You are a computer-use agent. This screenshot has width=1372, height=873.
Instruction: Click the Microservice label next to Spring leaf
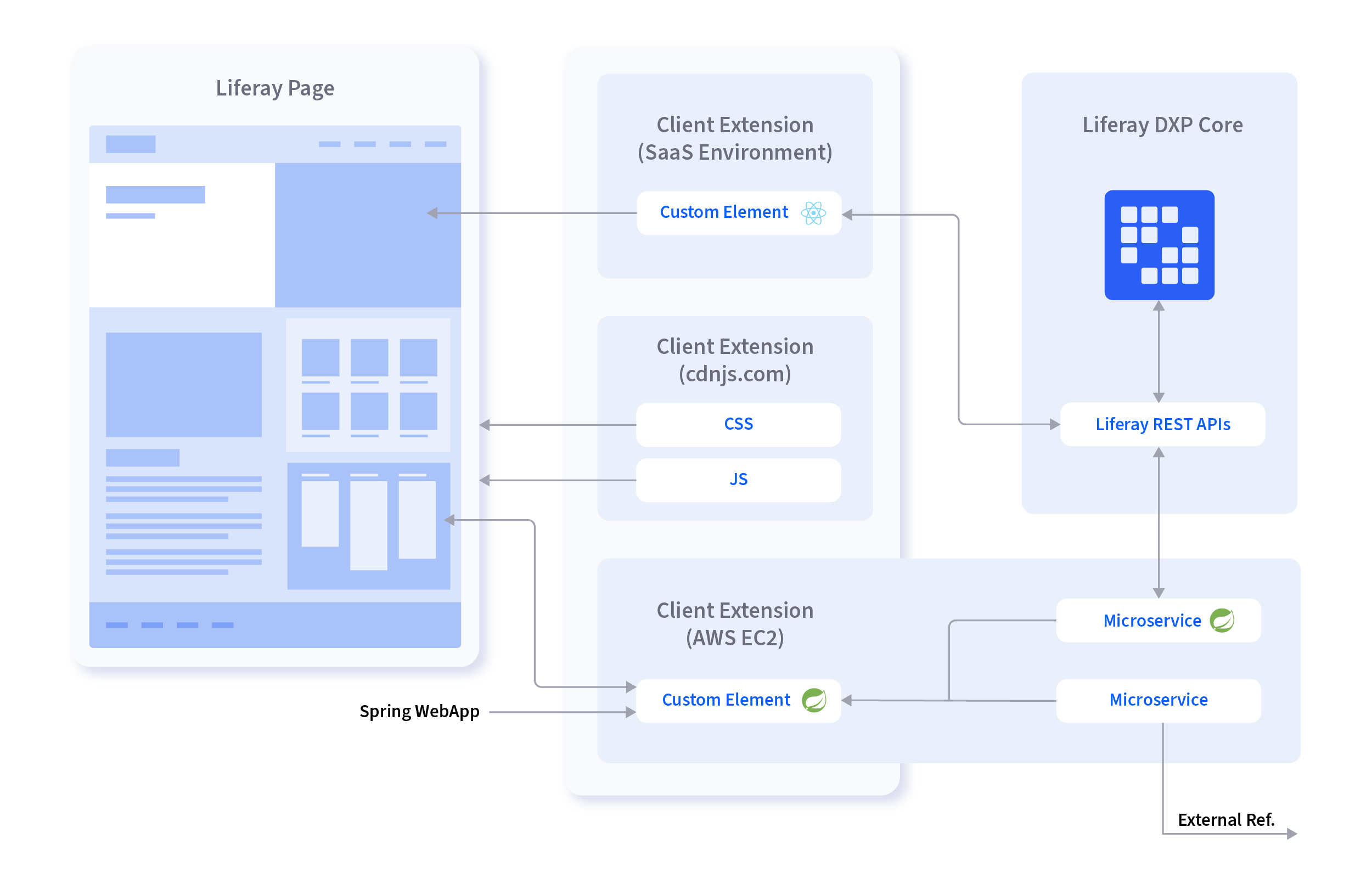pos(1152,621)
